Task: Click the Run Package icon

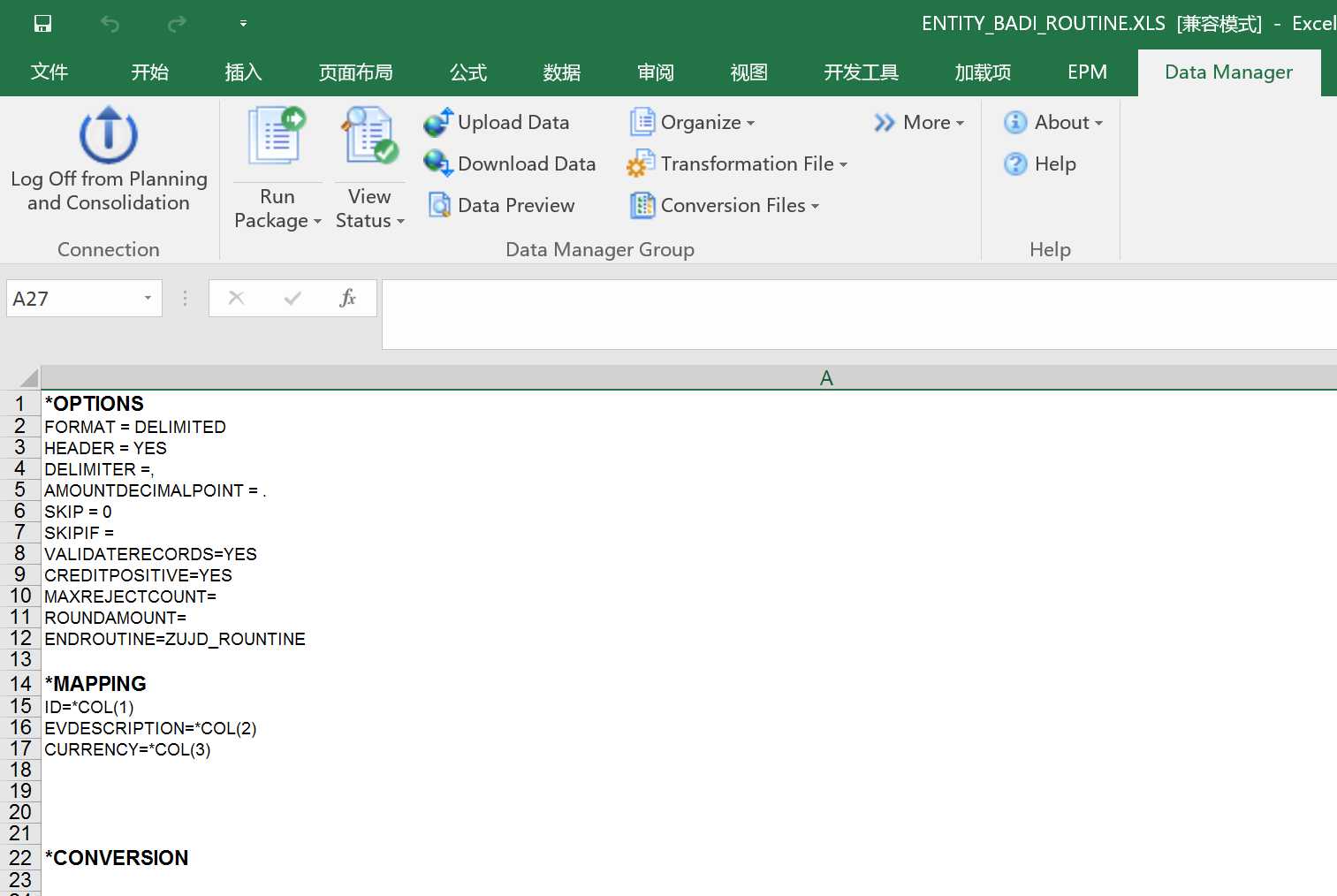Action: pyautogui.click(x=277, y=135)
